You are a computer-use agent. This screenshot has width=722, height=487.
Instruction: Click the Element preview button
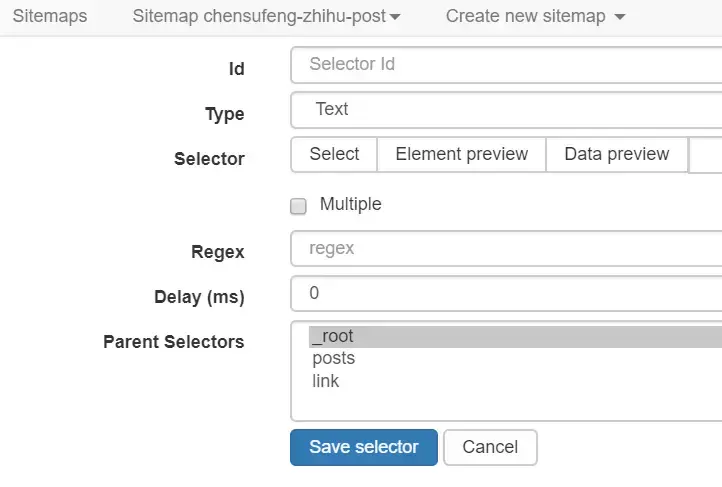point(461,154)
